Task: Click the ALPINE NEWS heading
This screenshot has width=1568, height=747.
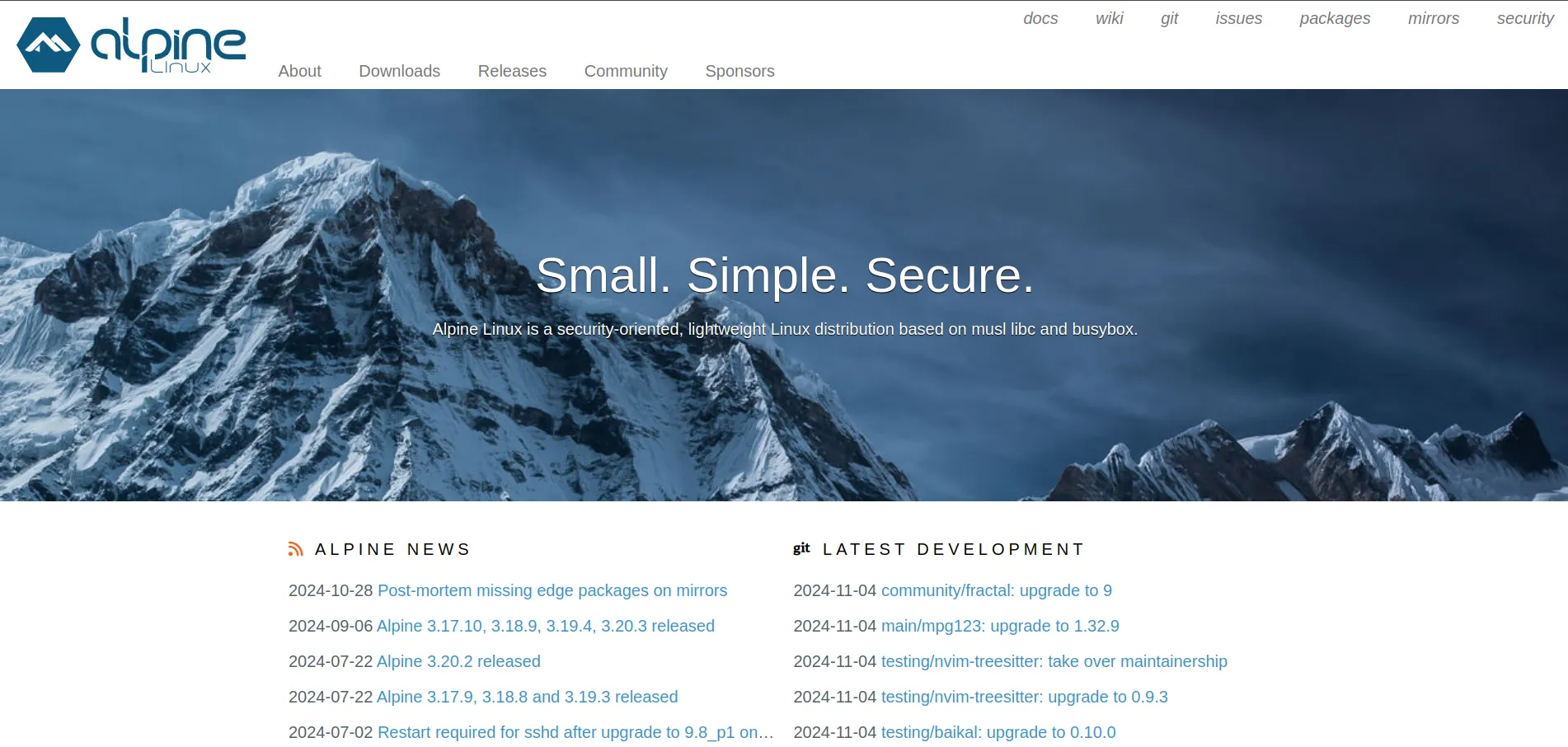Action: pos(392,549)
